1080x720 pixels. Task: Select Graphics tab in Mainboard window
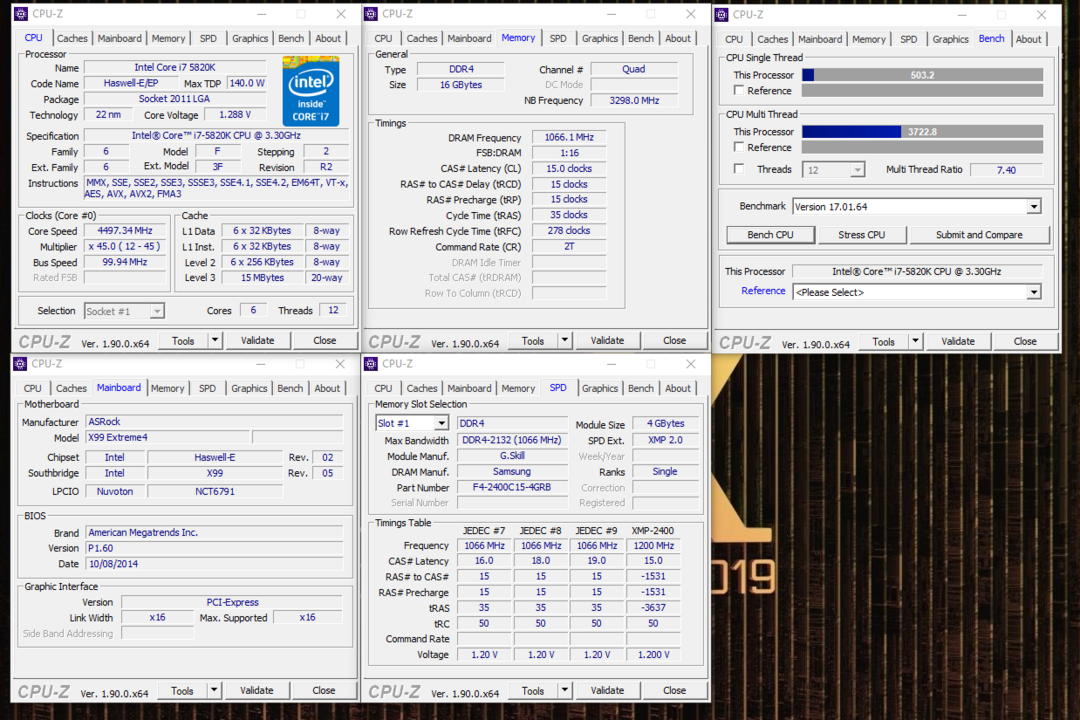[249, 389]
